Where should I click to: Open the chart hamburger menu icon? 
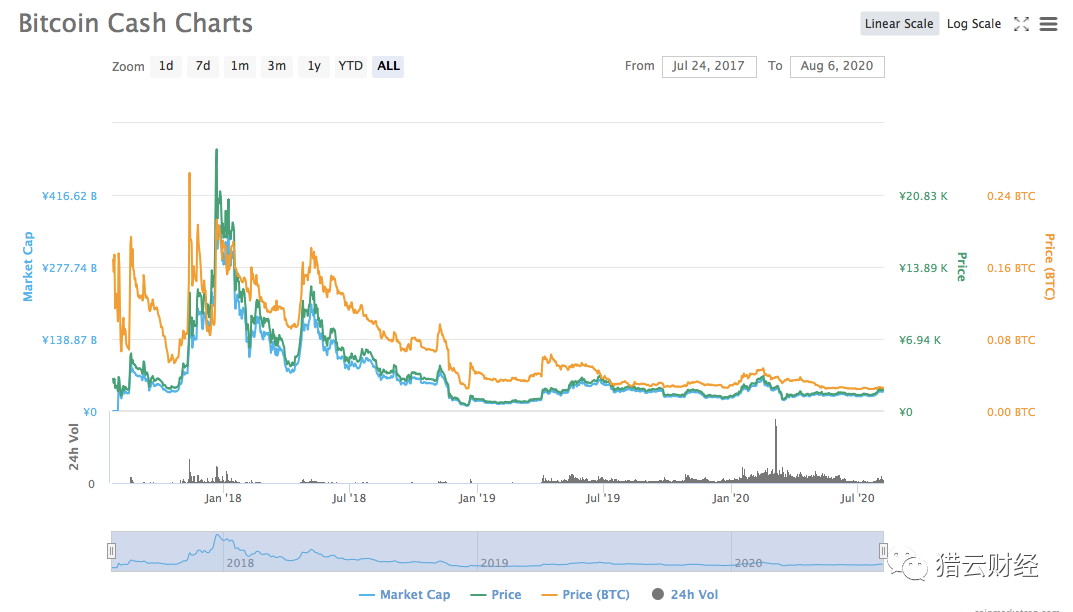point(1048,24)
